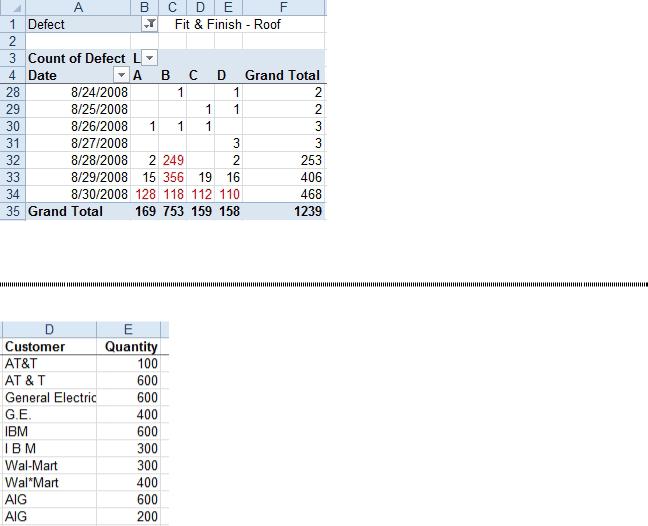Select column D header above Customer
This screenshot has width=648, height=526.
(x=49, y=330)
